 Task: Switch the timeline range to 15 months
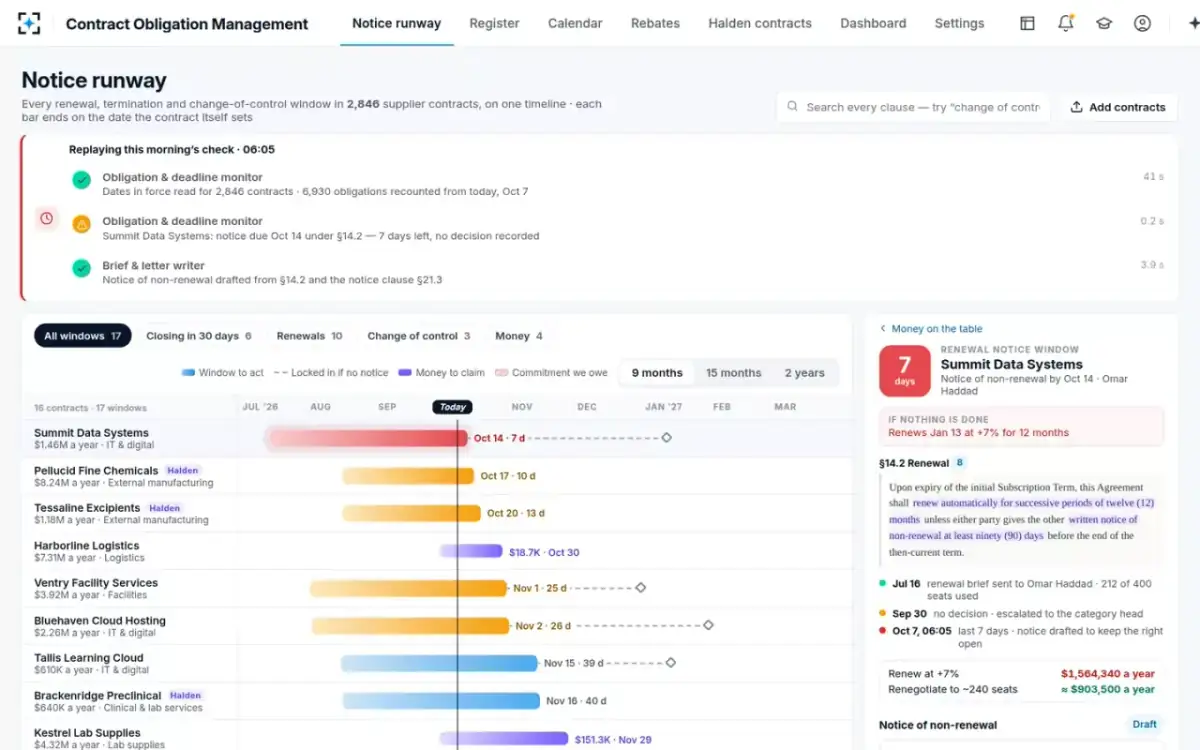734,373
